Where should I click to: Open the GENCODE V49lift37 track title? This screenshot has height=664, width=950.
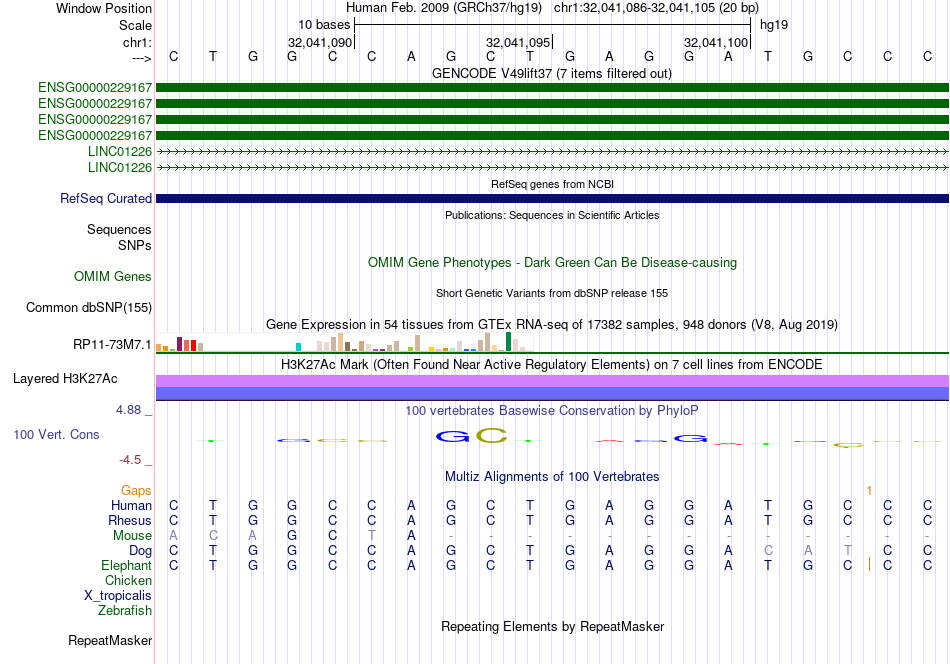click(x=551, y=74)
